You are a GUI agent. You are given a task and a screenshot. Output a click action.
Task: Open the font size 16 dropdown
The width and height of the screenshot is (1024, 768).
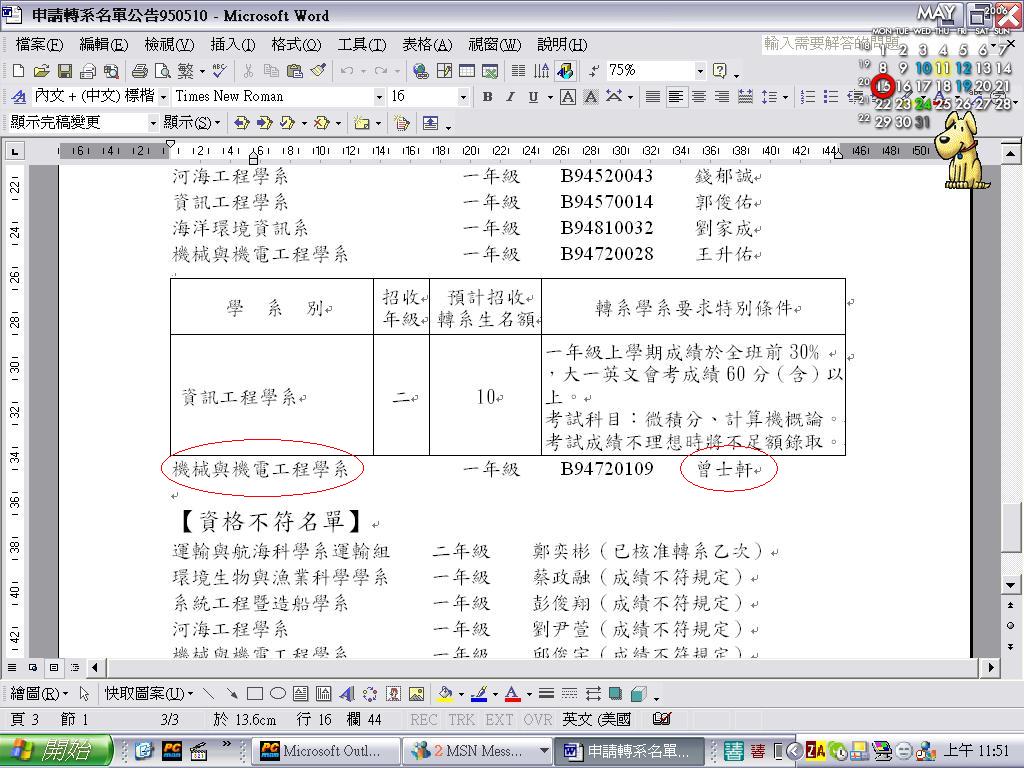(463, 97)
